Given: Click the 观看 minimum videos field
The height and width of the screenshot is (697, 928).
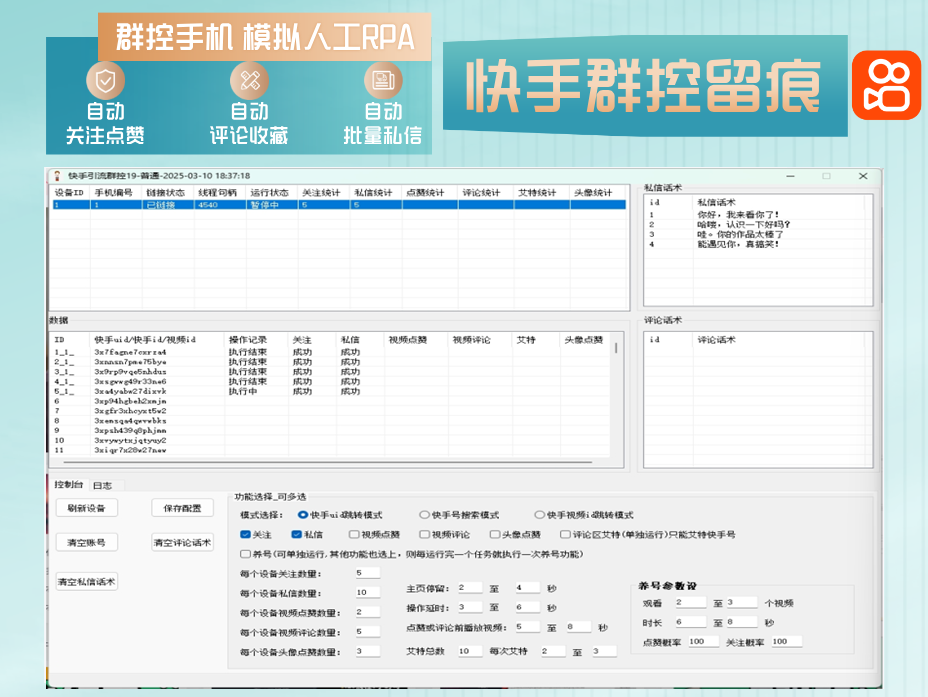Looking at the screenshot, I should [691, 602].
